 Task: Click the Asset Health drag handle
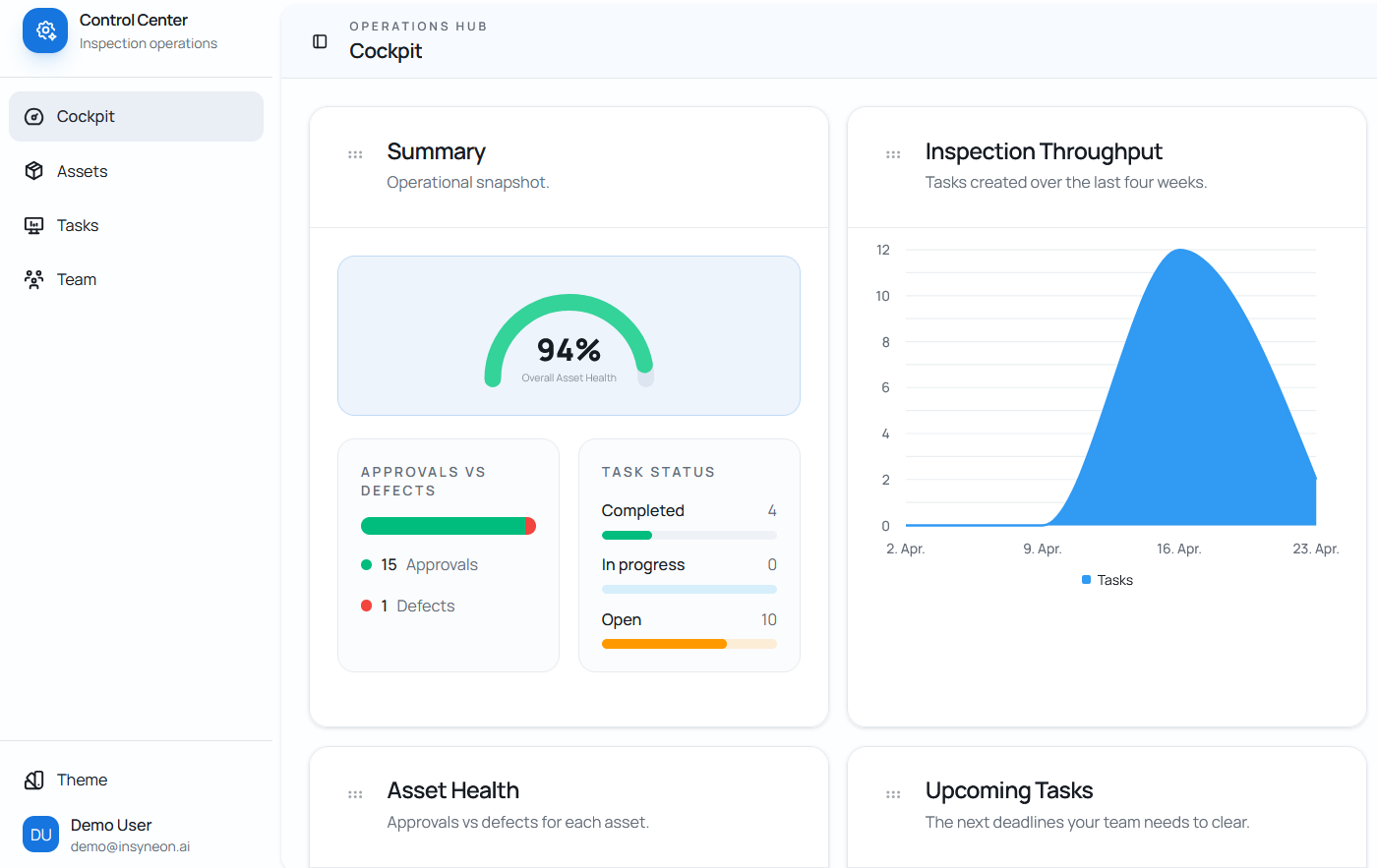point(355,794)
